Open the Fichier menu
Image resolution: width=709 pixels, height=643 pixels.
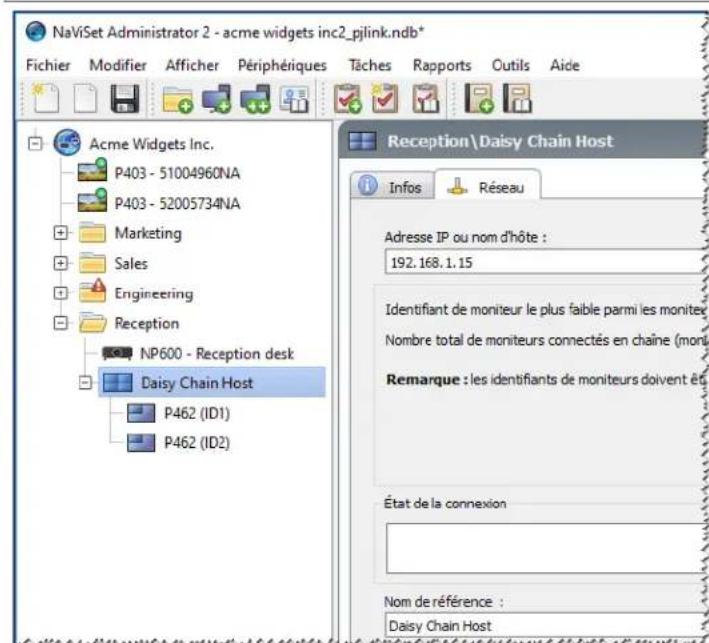tap(48, 65)
